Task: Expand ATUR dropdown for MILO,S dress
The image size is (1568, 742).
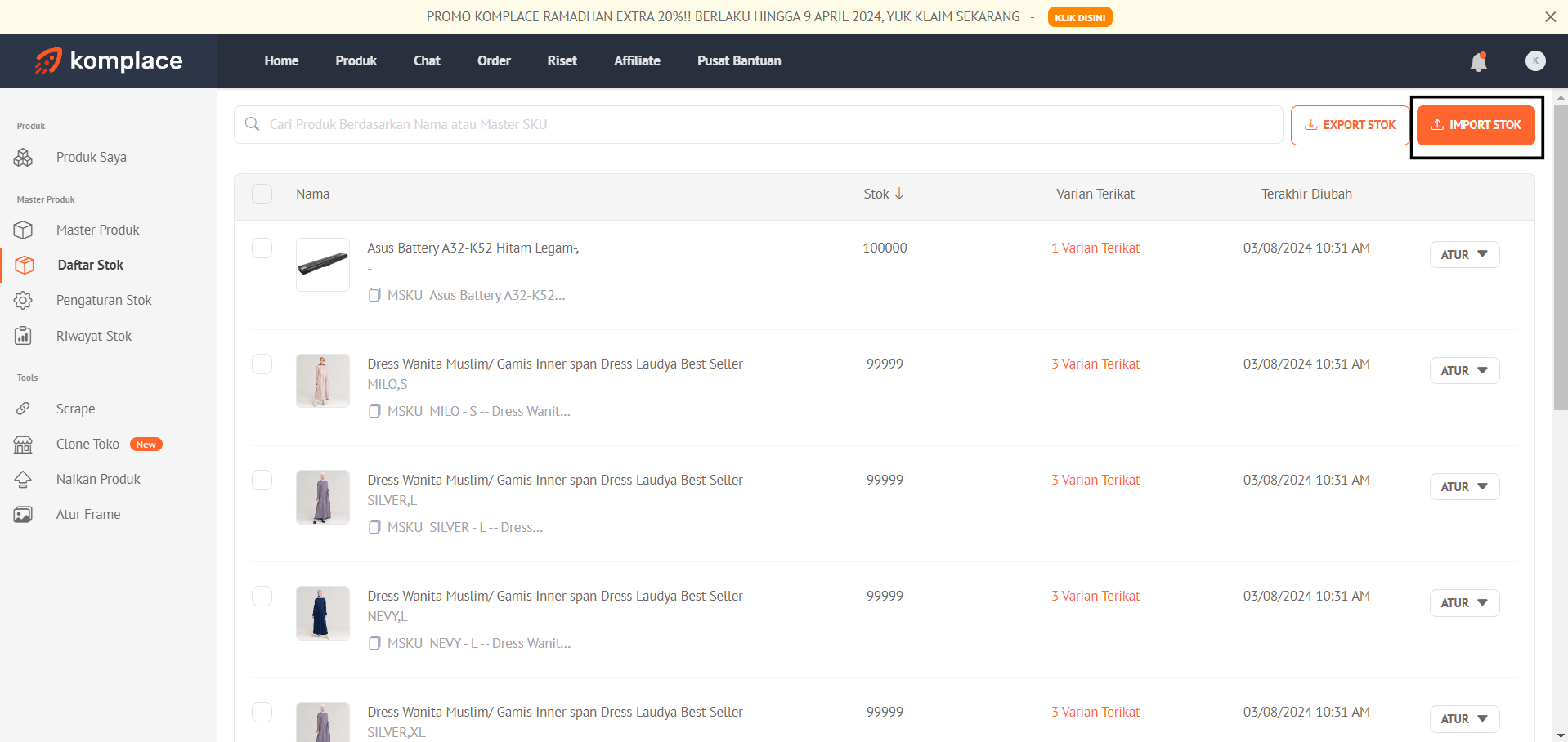Action: [x=1464, y=370]
